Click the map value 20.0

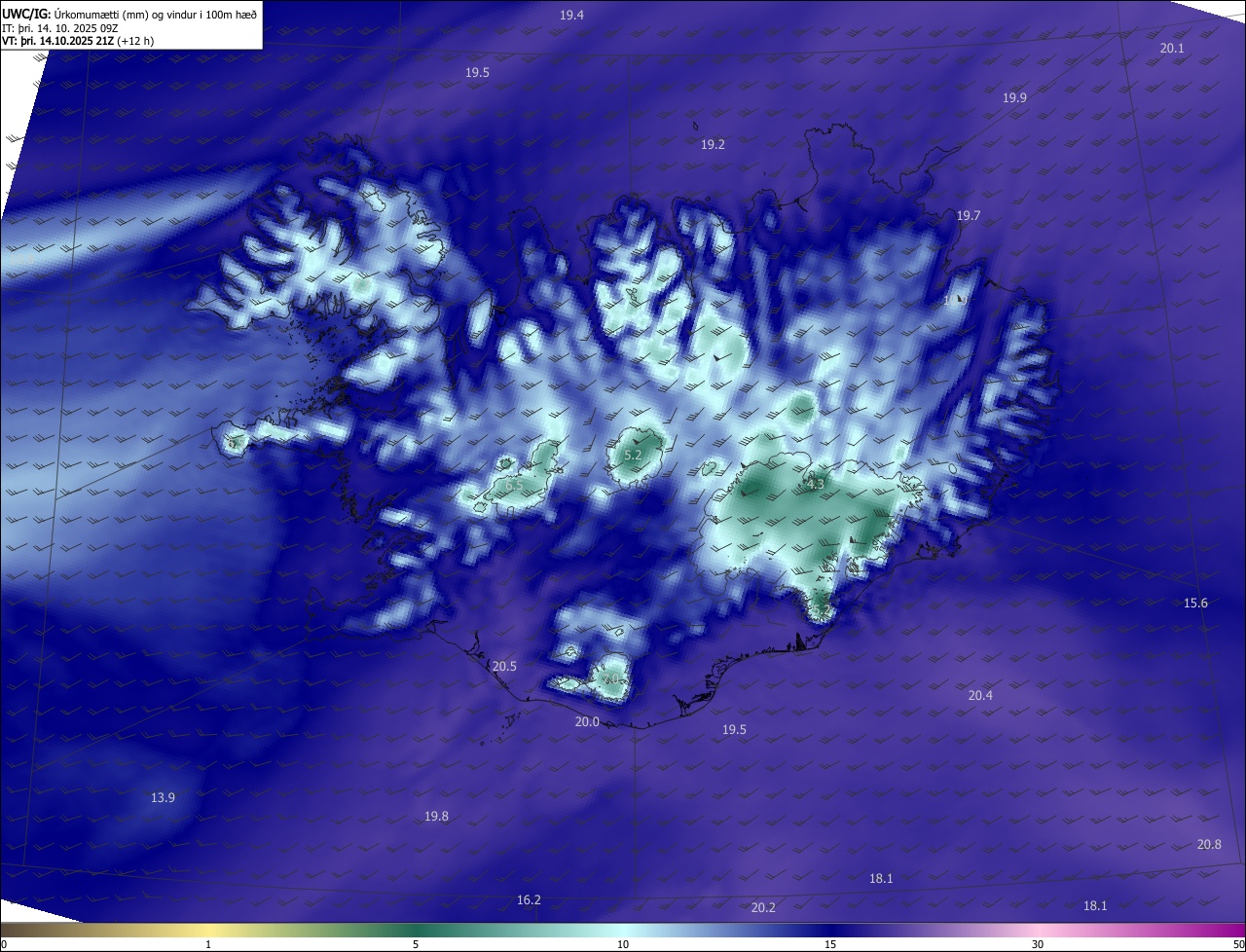coord(587,722)
